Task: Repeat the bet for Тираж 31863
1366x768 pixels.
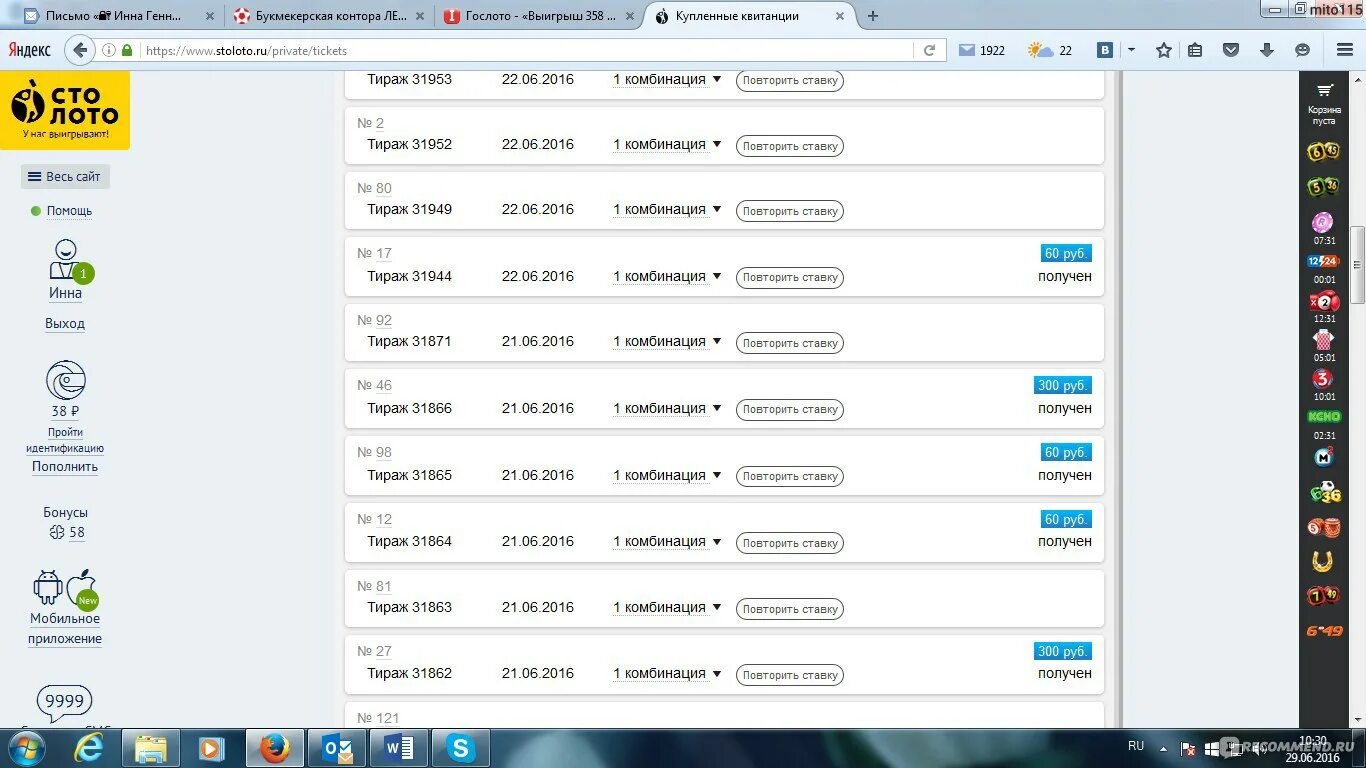Action: 790,609
